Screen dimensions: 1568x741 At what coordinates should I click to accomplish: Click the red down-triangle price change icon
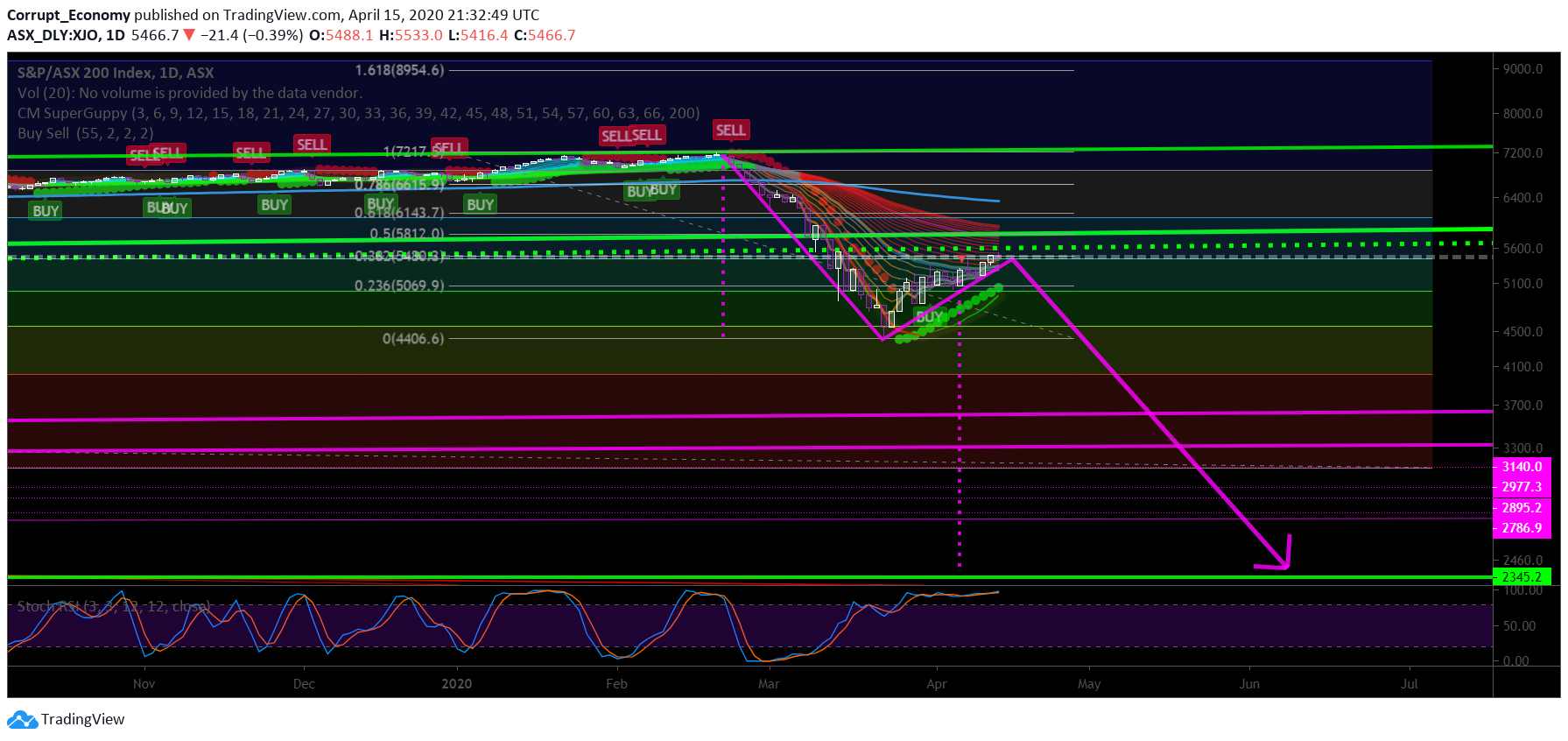click(x=188, y=35)
